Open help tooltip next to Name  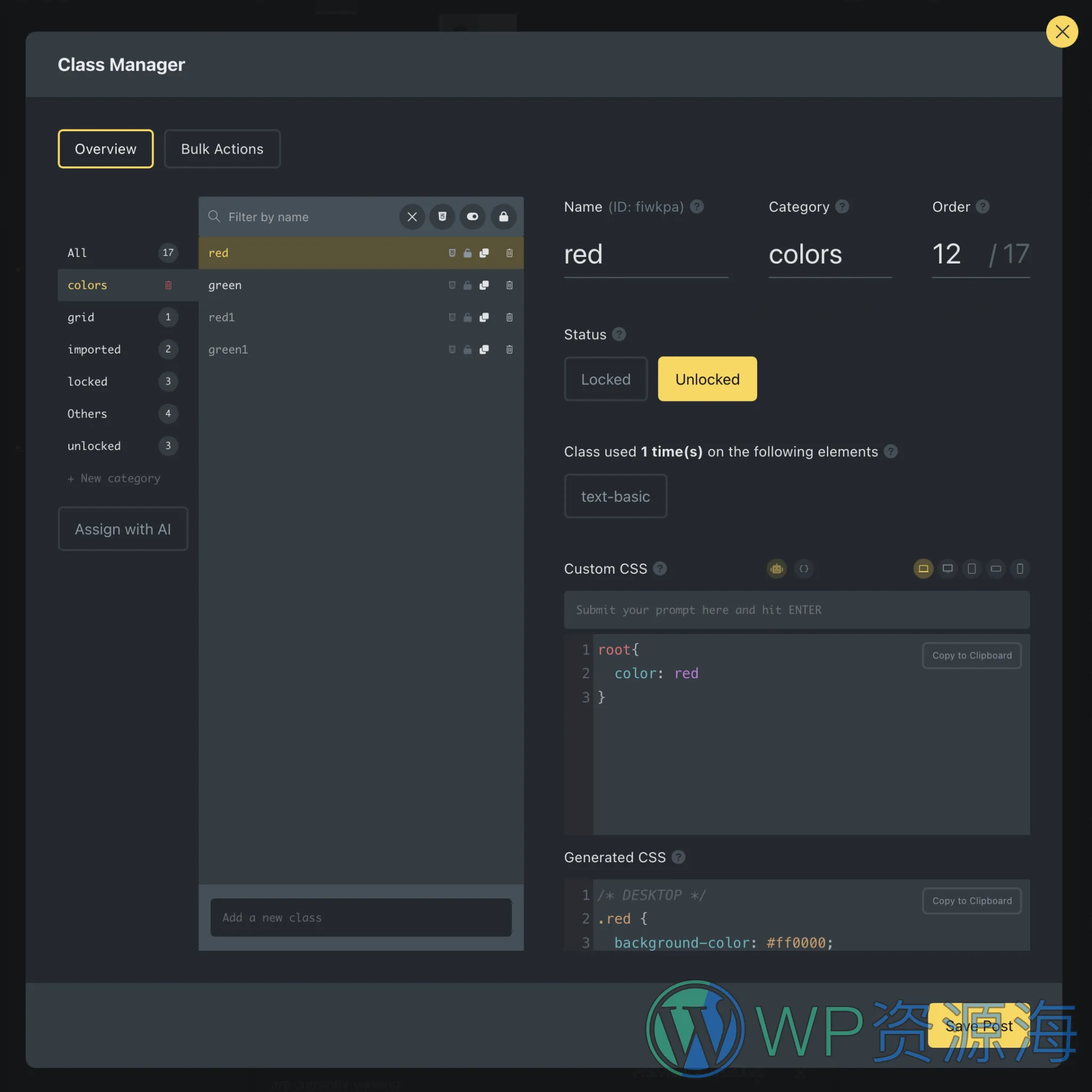697,207
